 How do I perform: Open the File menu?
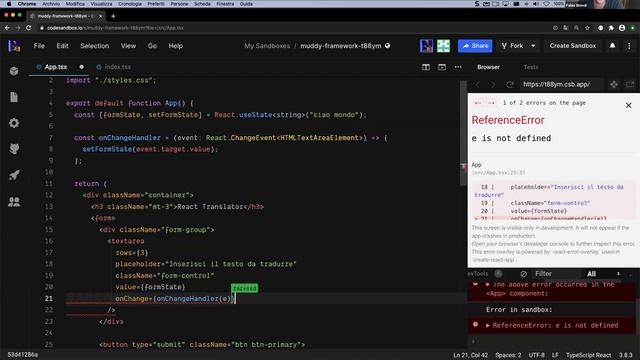[x=39, y=46]
